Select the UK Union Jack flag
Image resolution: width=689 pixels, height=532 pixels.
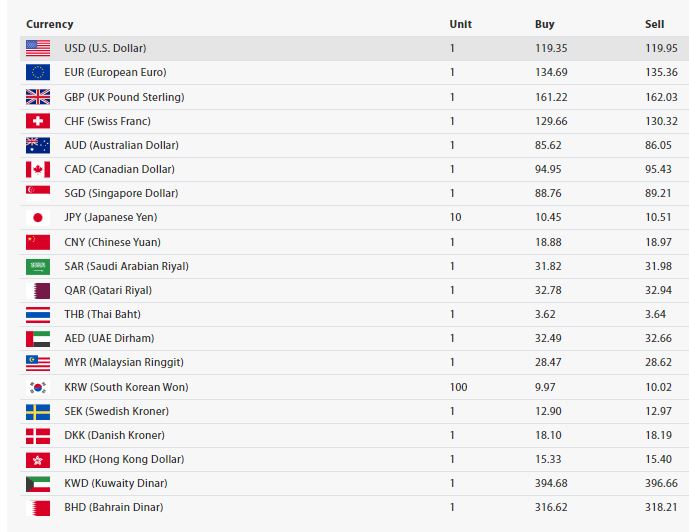pos(38,97)
